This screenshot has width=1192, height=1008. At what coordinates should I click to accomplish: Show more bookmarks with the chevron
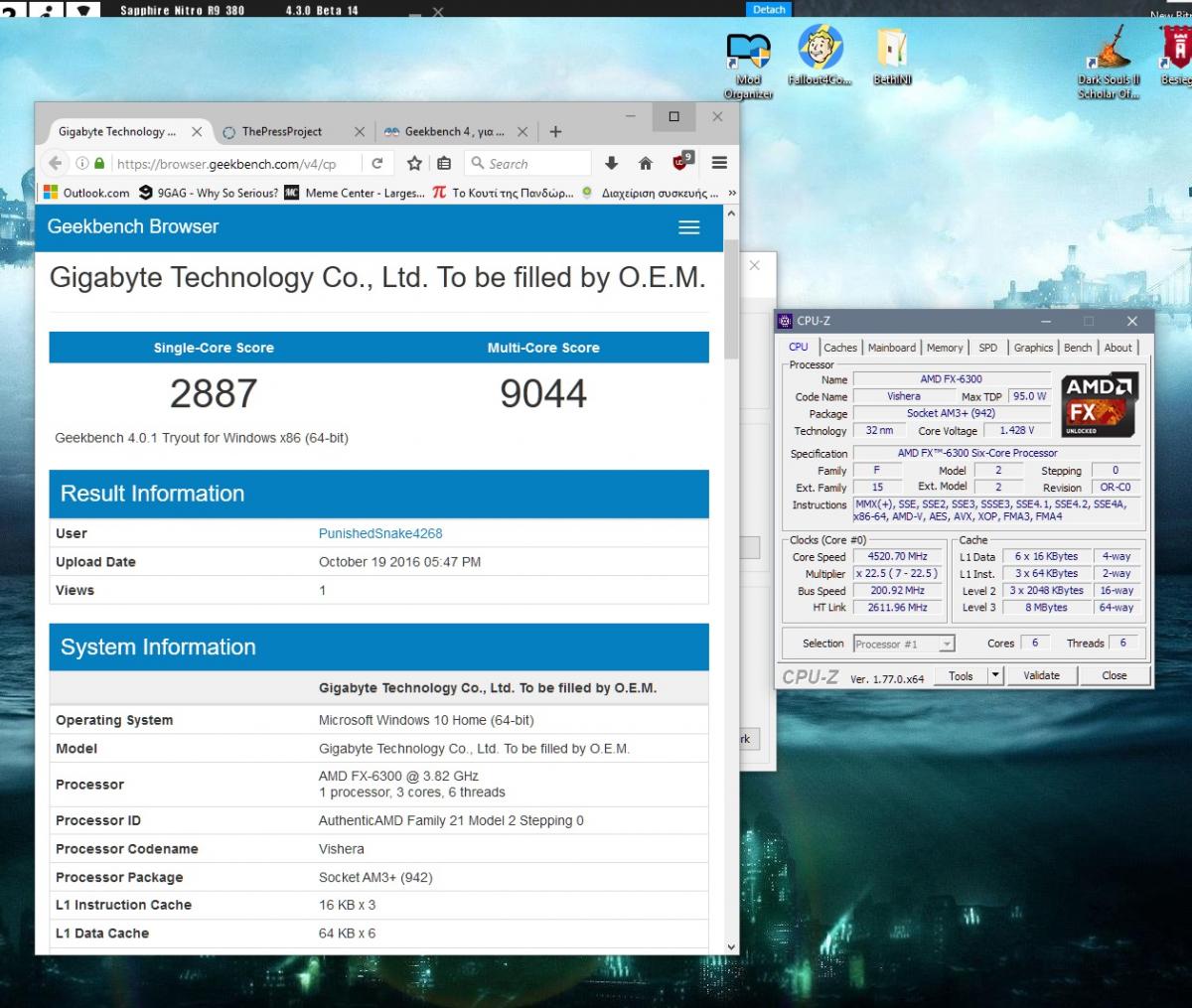pos(732,193)
